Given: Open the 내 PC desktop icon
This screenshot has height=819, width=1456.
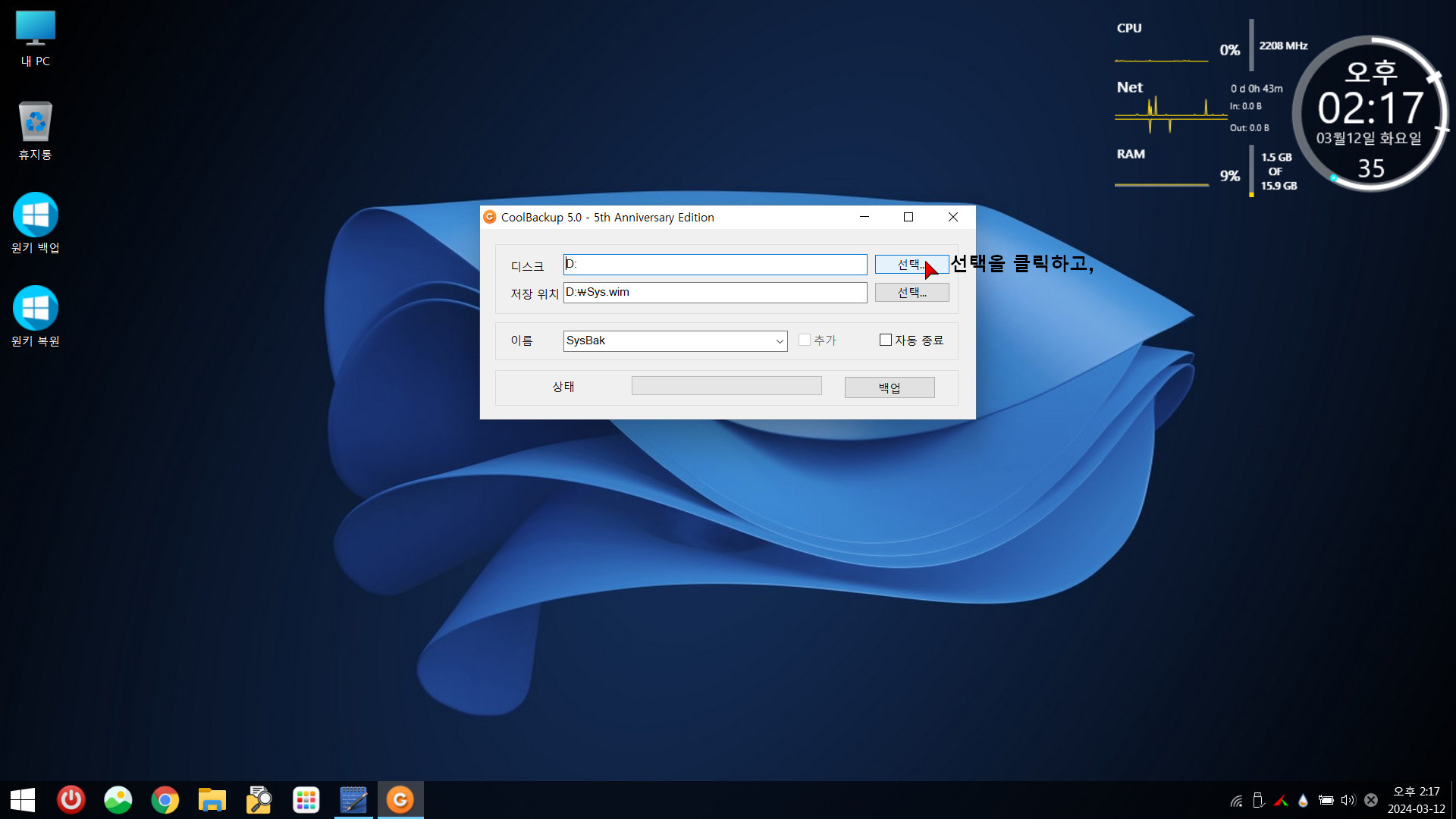Looking at the screenshot, I should click(35, 39).
